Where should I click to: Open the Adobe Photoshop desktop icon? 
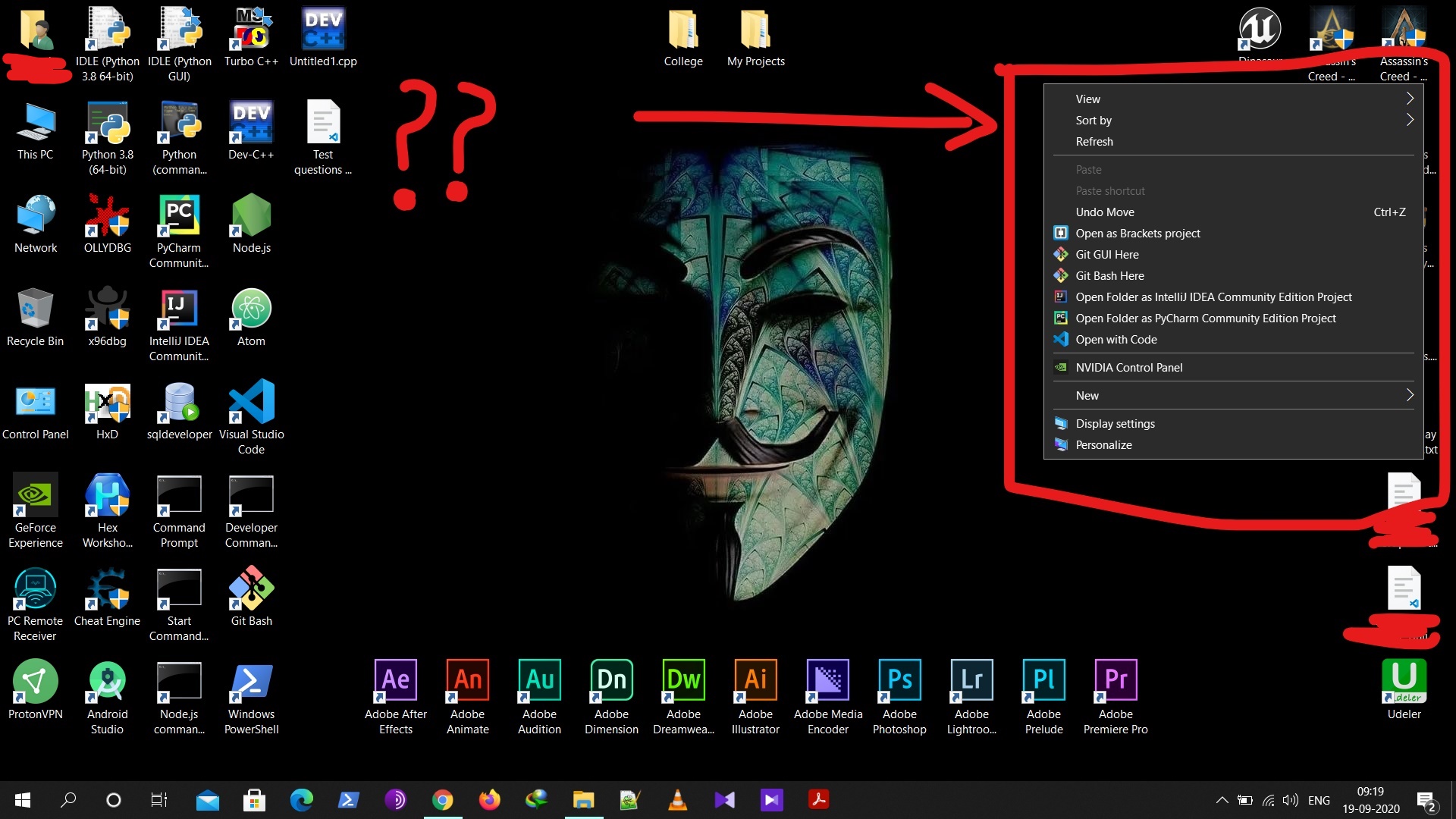point(899,680)
